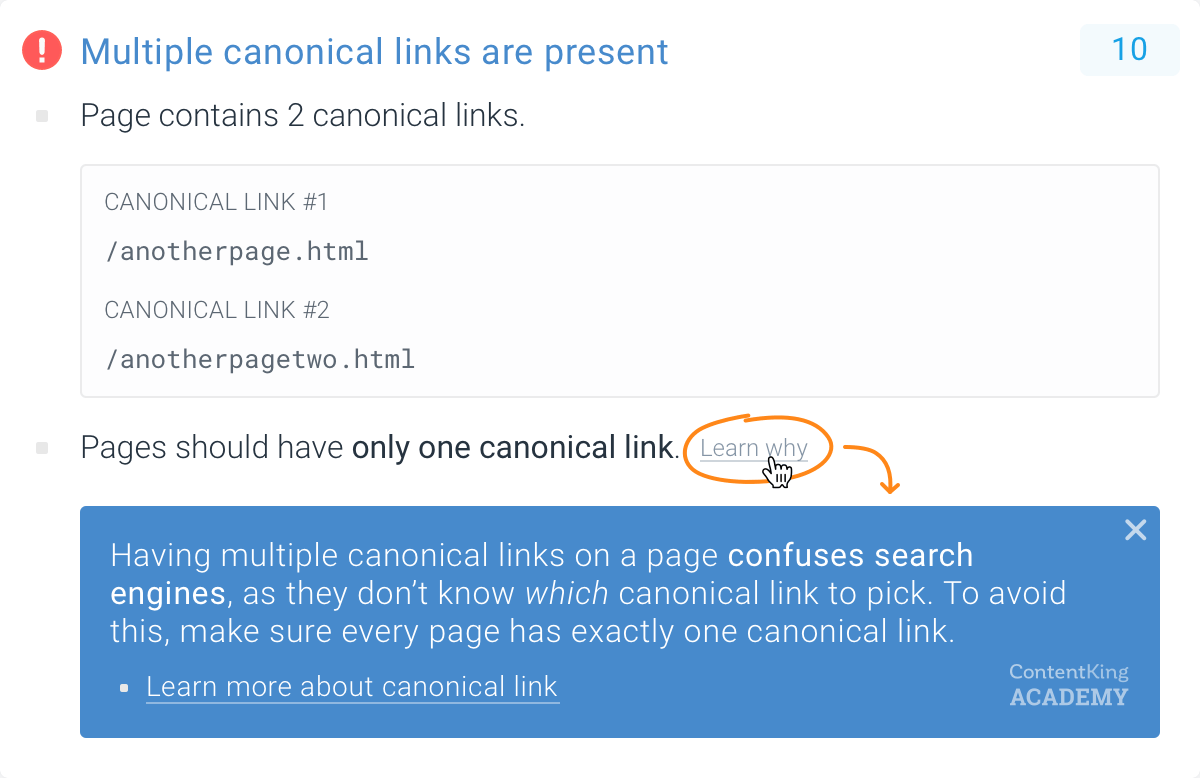Click the text 'Page contains 2 canonical links.'
The image size is (1200, 778).
coord(302,116)
